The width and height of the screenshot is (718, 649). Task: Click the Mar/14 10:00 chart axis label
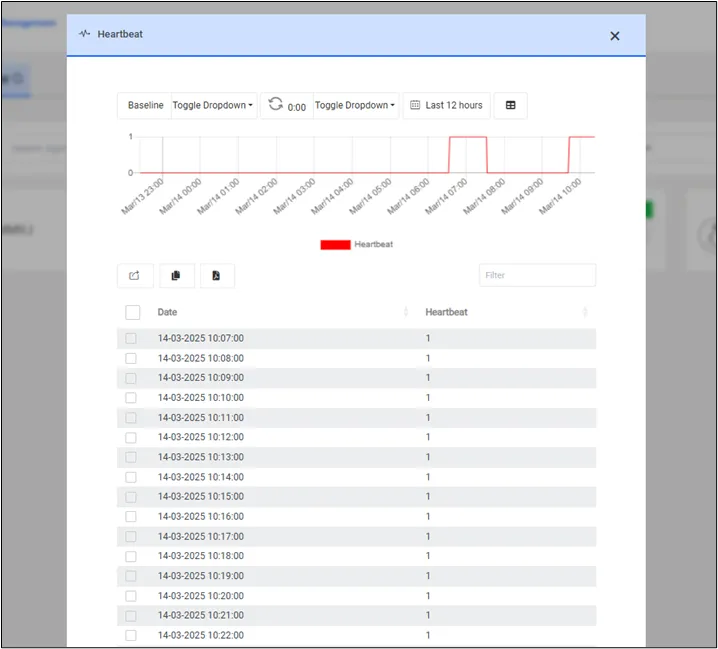[x=560, y=196]
